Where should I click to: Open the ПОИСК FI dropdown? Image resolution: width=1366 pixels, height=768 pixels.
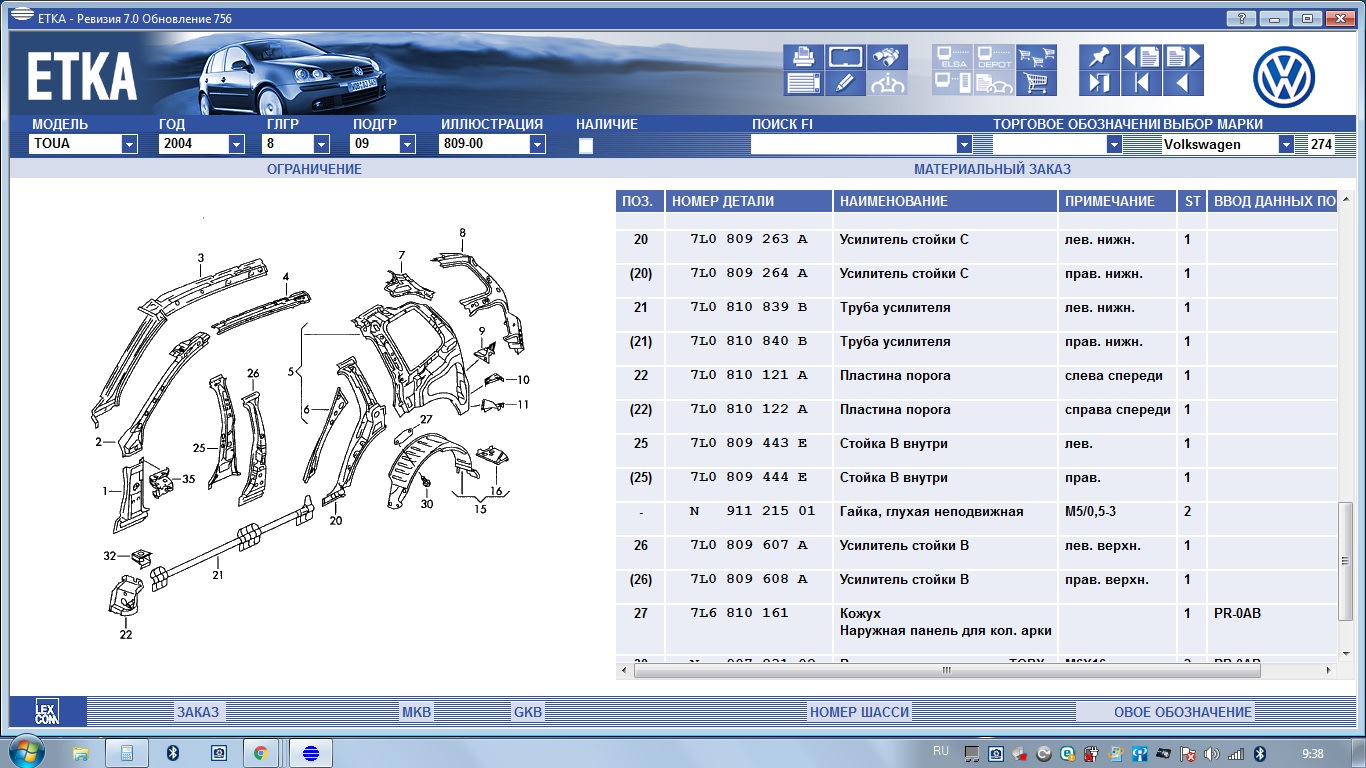coord(964,144)
